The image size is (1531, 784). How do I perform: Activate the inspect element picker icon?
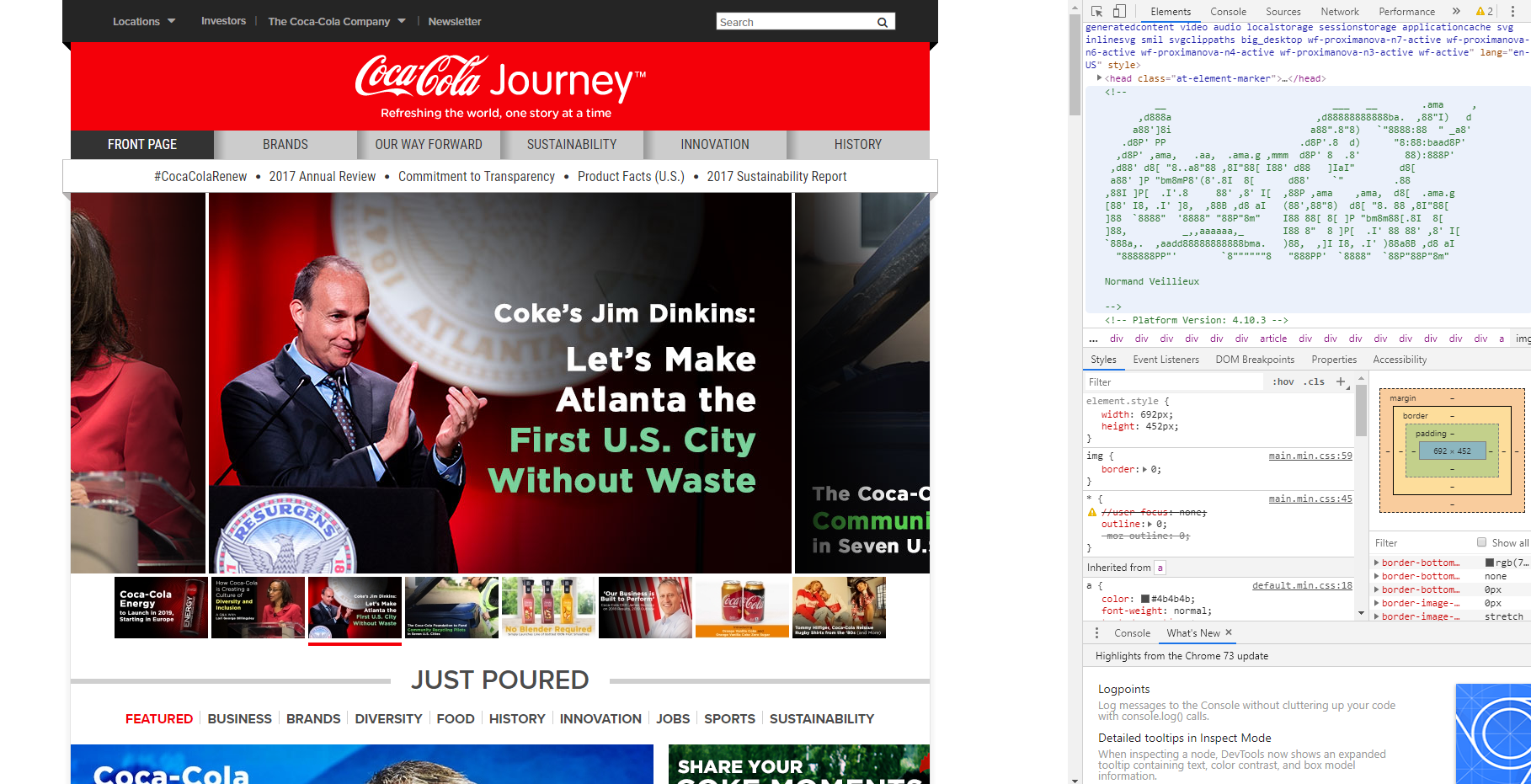pyautogui.click(x=1096, y=11)
